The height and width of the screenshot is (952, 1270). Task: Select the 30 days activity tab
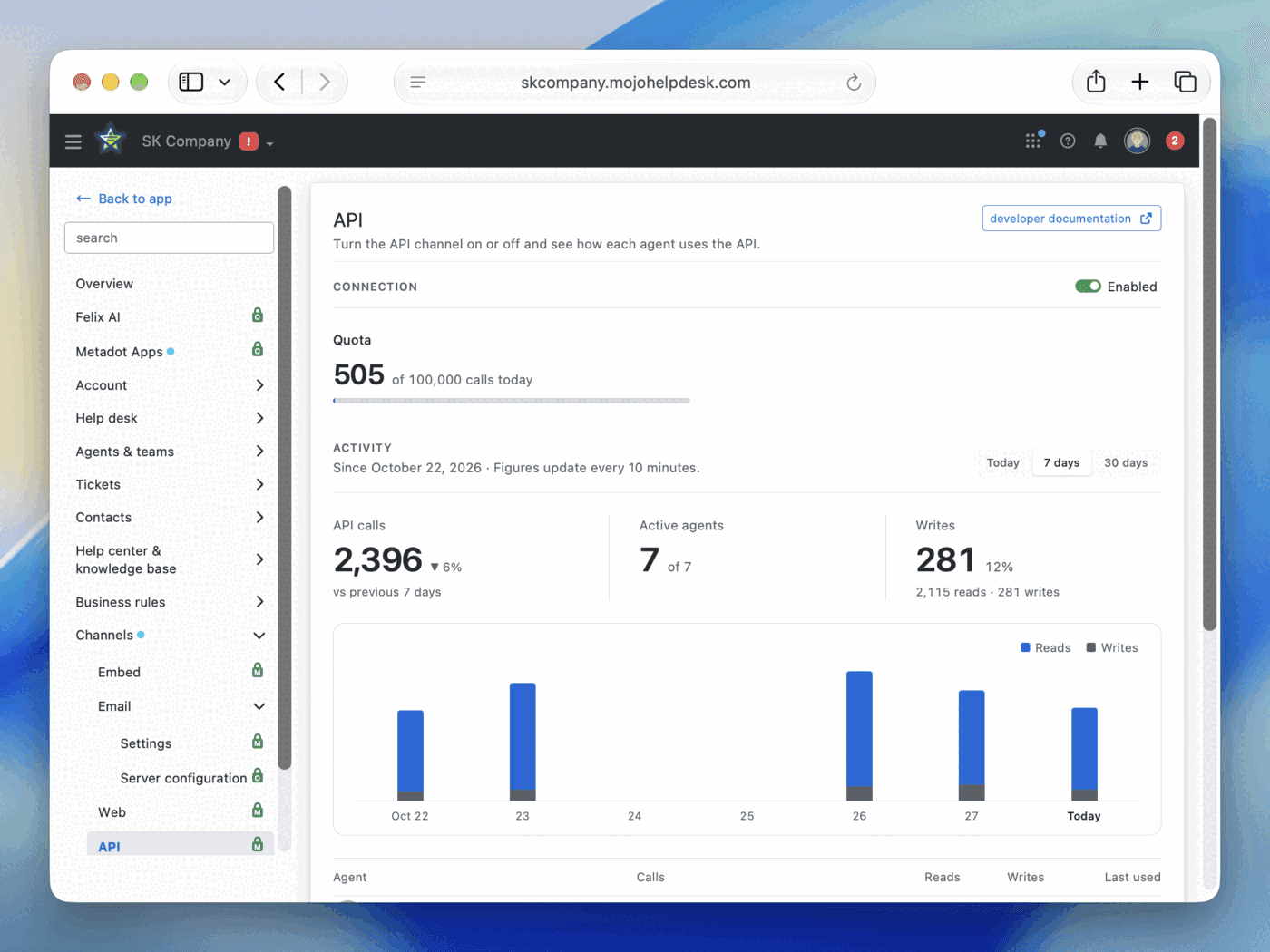(x=1126, y=462)
